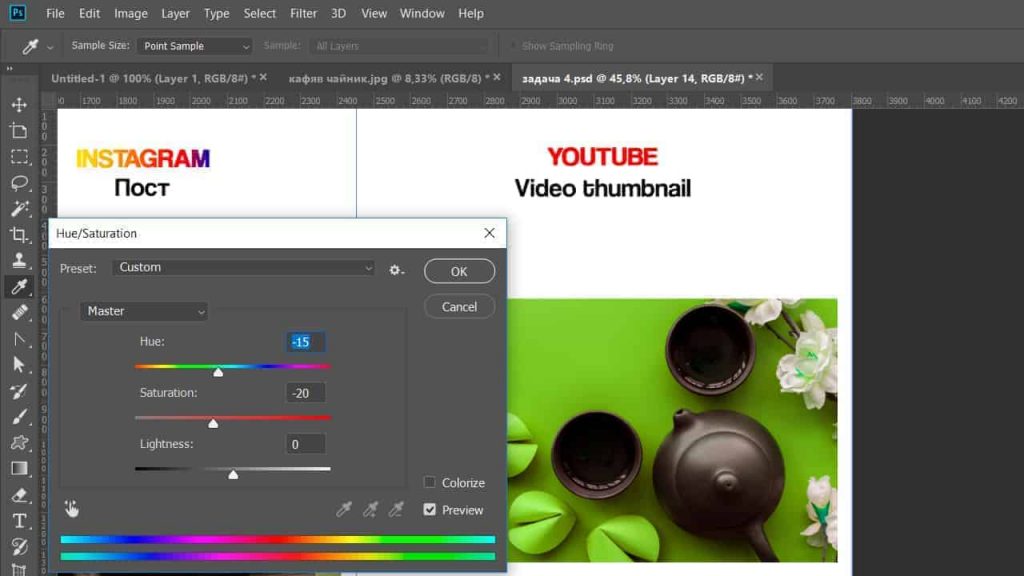Click the green teapot image on canvas
The height and width of the screenshot is (576, 1024).
point(672,430)
